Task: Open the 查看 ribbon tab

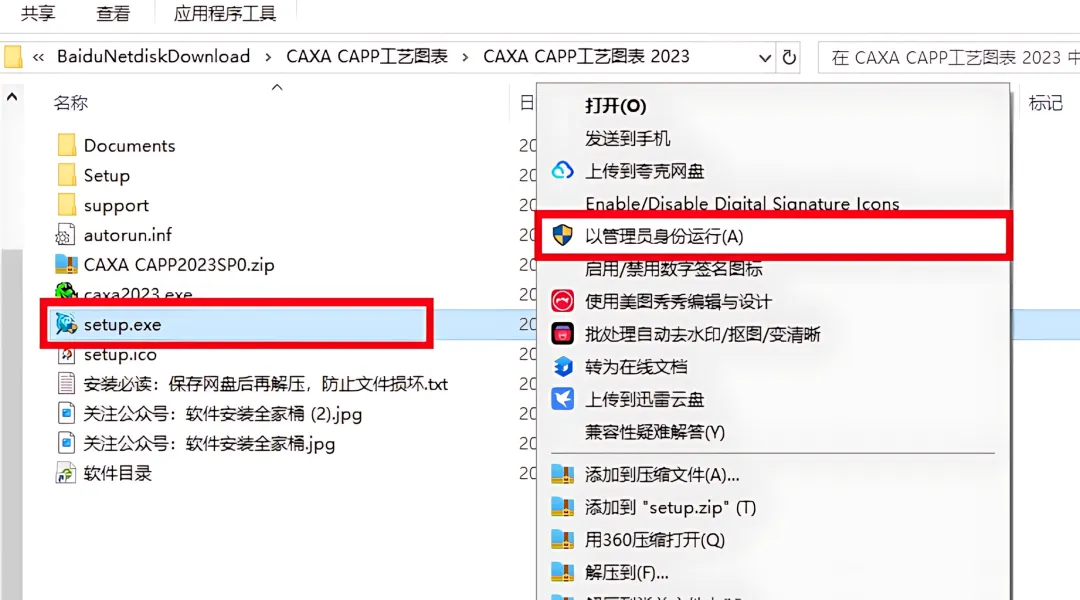Action: click(x=113, y=13)
